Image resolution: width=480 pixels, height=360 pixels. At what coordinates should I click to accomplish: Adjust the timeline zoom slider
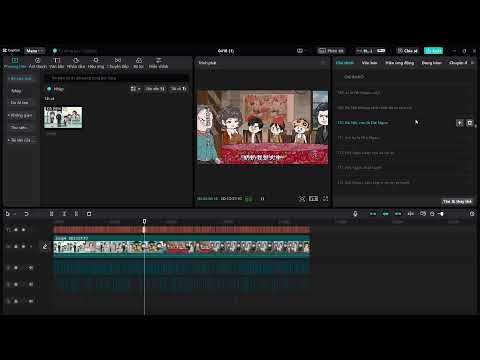(x=441, y=214)
